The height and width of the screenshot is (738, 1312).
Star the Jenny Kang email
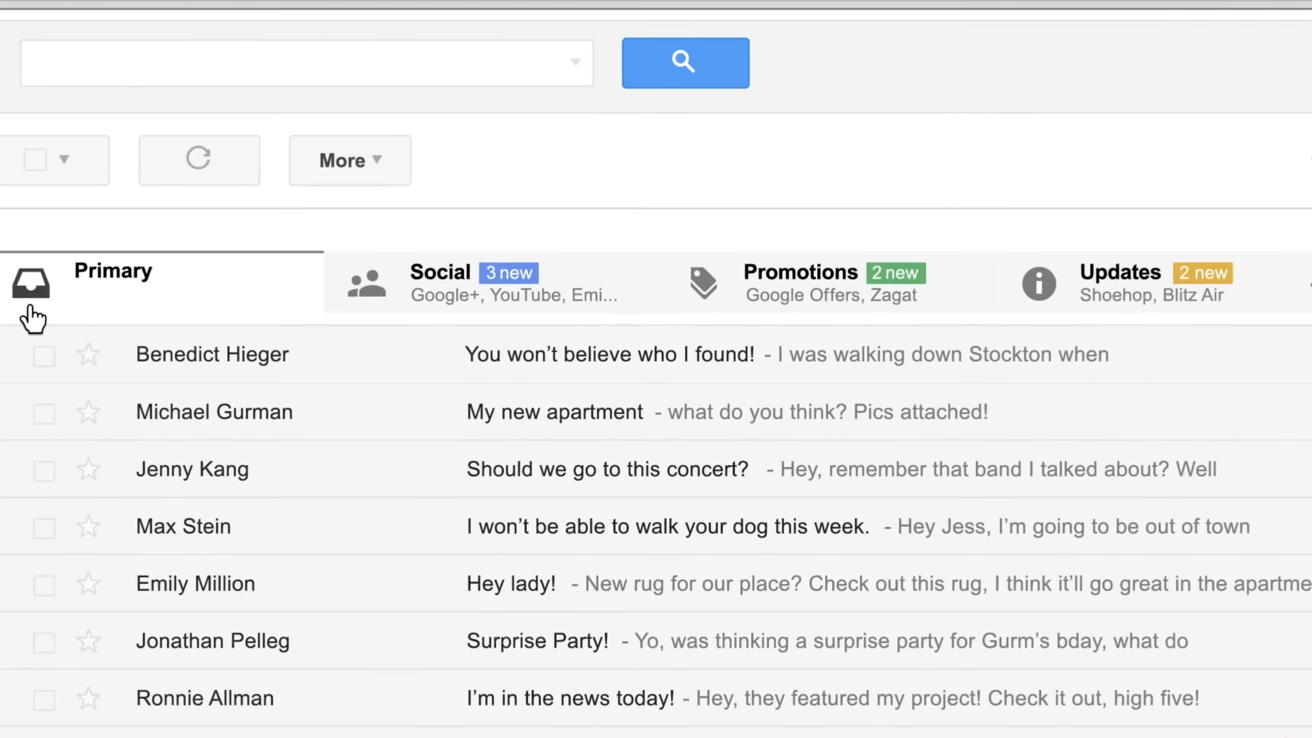(89, 469)
